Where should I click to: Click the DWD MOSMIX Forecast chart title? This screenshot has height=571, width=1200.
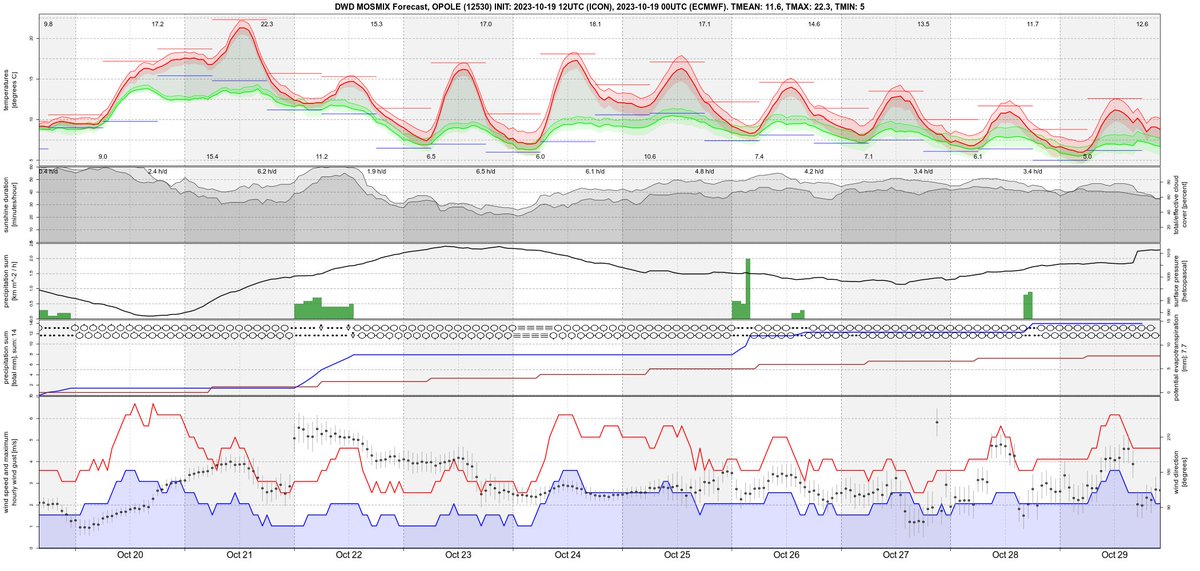click(x=600, y=6)
